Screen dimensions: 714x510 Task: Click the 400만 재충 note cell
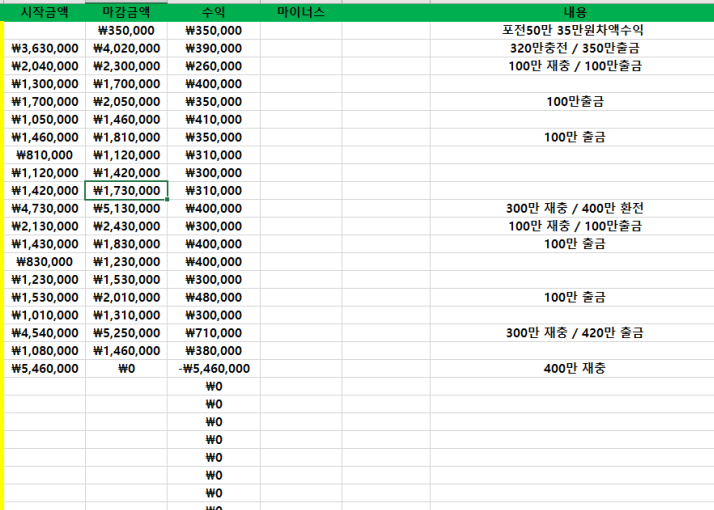click(574, 368)
